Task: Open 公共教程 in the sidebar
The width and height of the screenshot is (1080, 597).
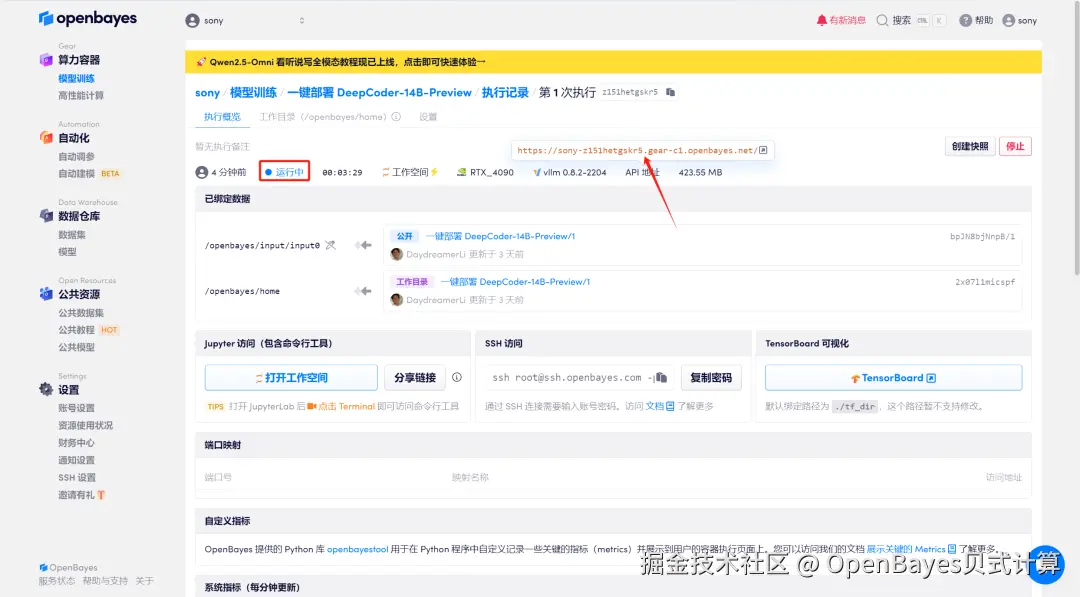Action: click(88, 330)
